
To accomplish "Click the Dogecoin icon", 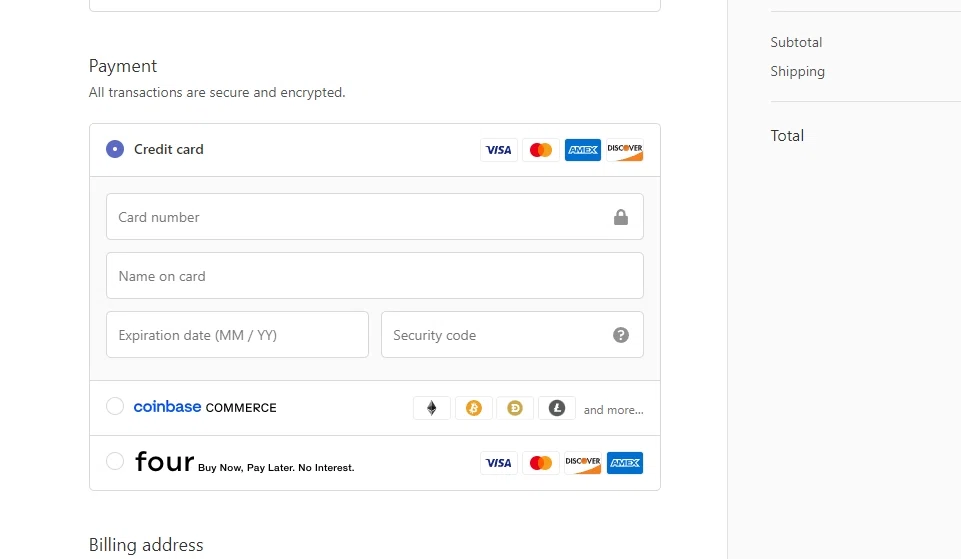I will coord(515,408).
